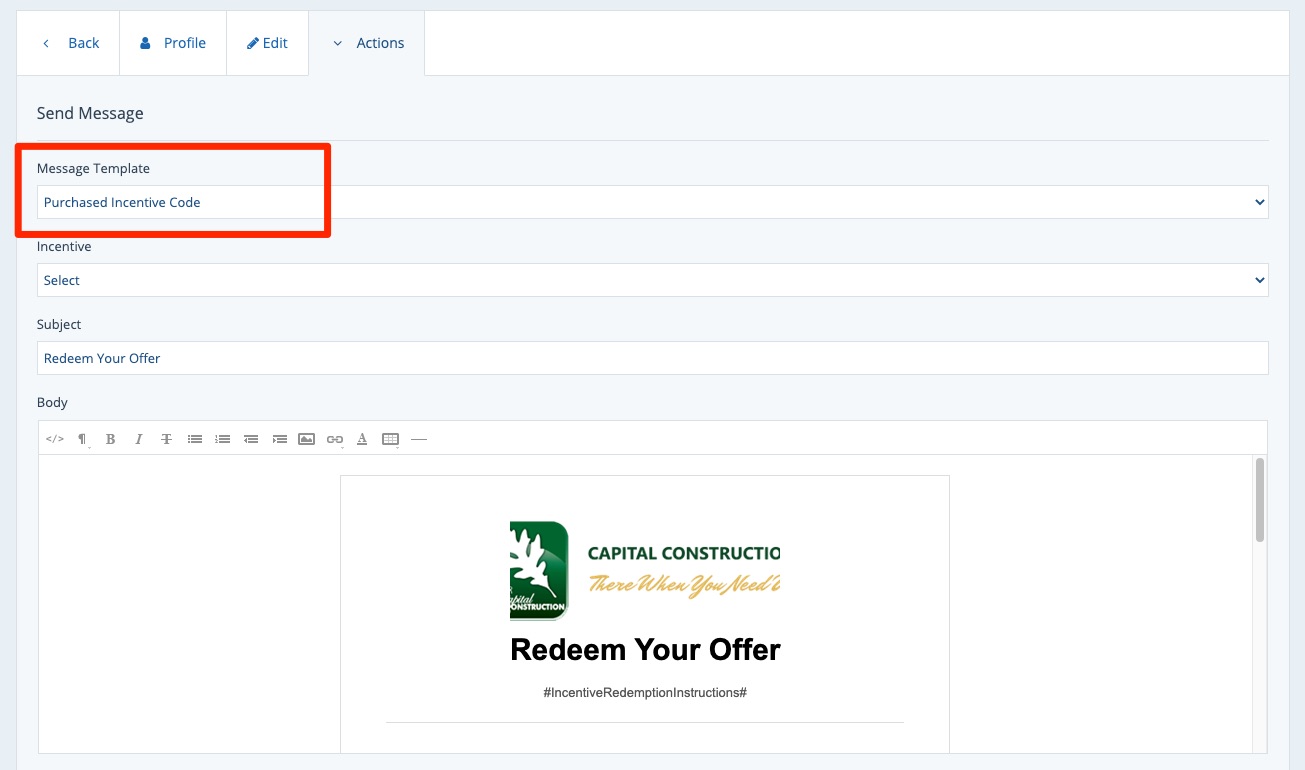Viewport: 1305px width, 770px height.
Task: Open the Actions dropdown tab
Action: click(367, 43)
